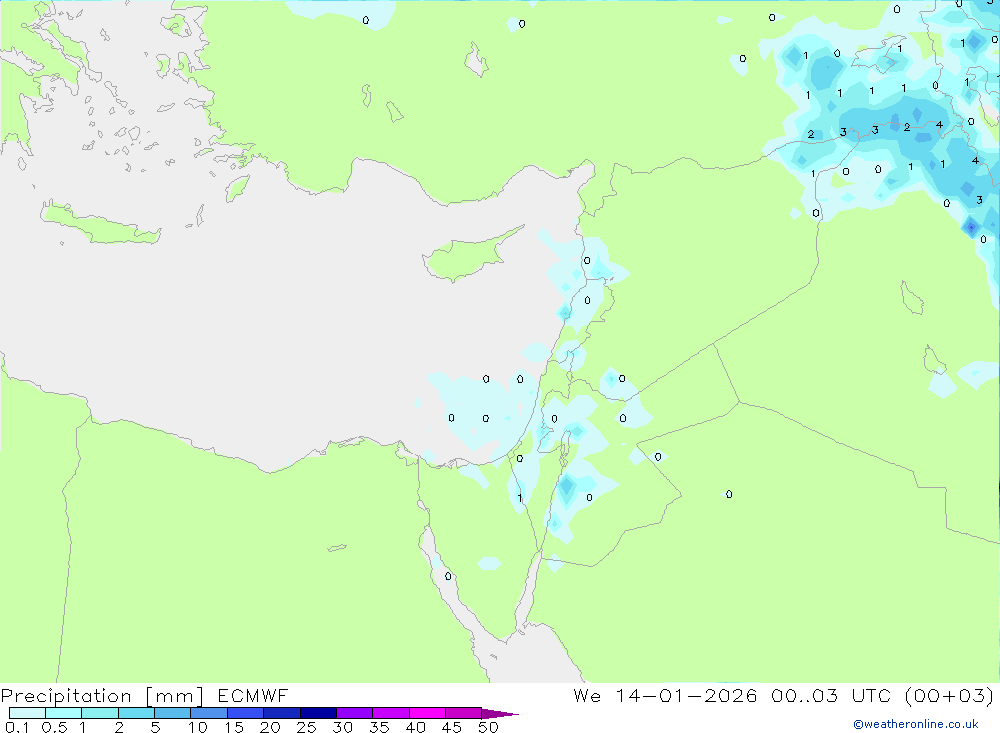This screenshot has height=733, width=1000.
Task: Click the 0.1–0.5 mm legend swatch
Action: coord(27,713)
